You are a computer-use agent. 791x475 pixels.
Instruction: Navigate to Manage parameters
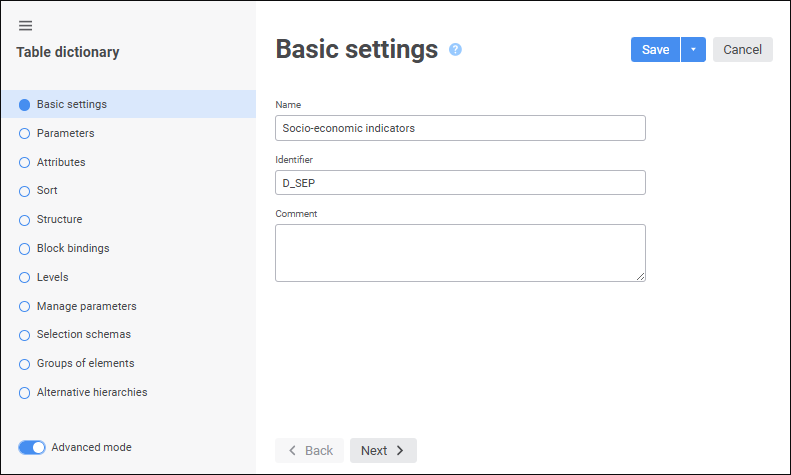coord(86,306)
